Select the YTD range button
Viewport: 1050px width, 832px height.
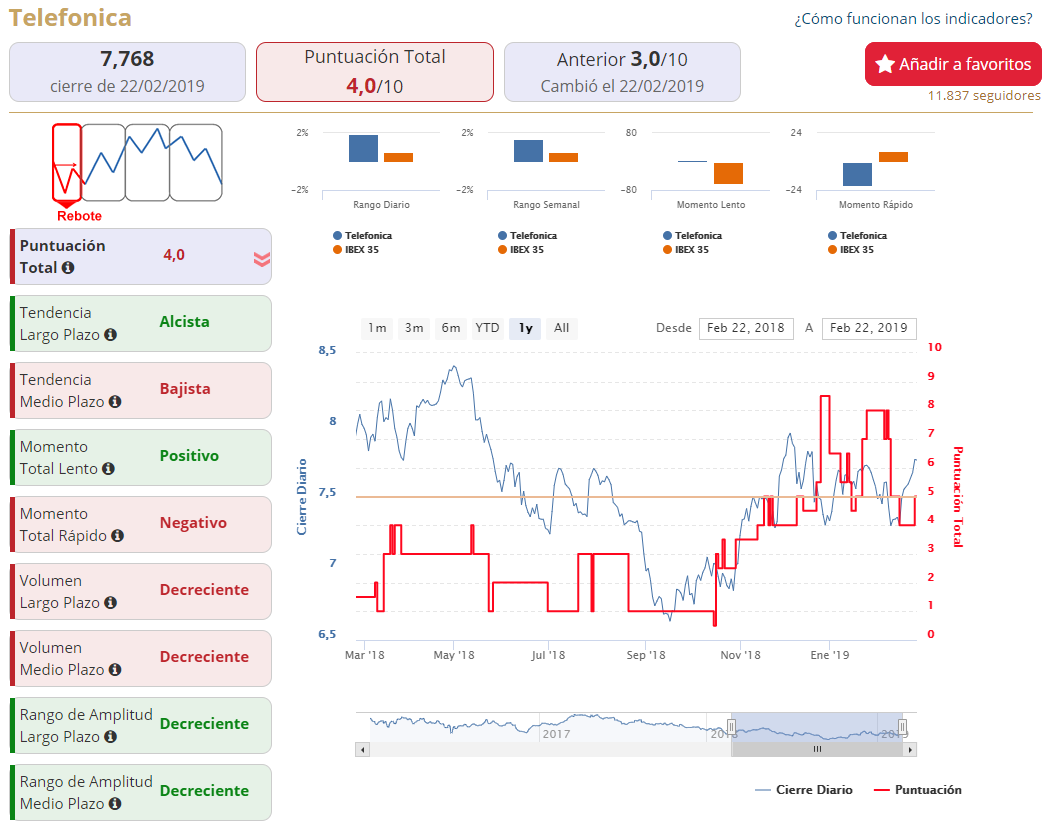(488, 328)
